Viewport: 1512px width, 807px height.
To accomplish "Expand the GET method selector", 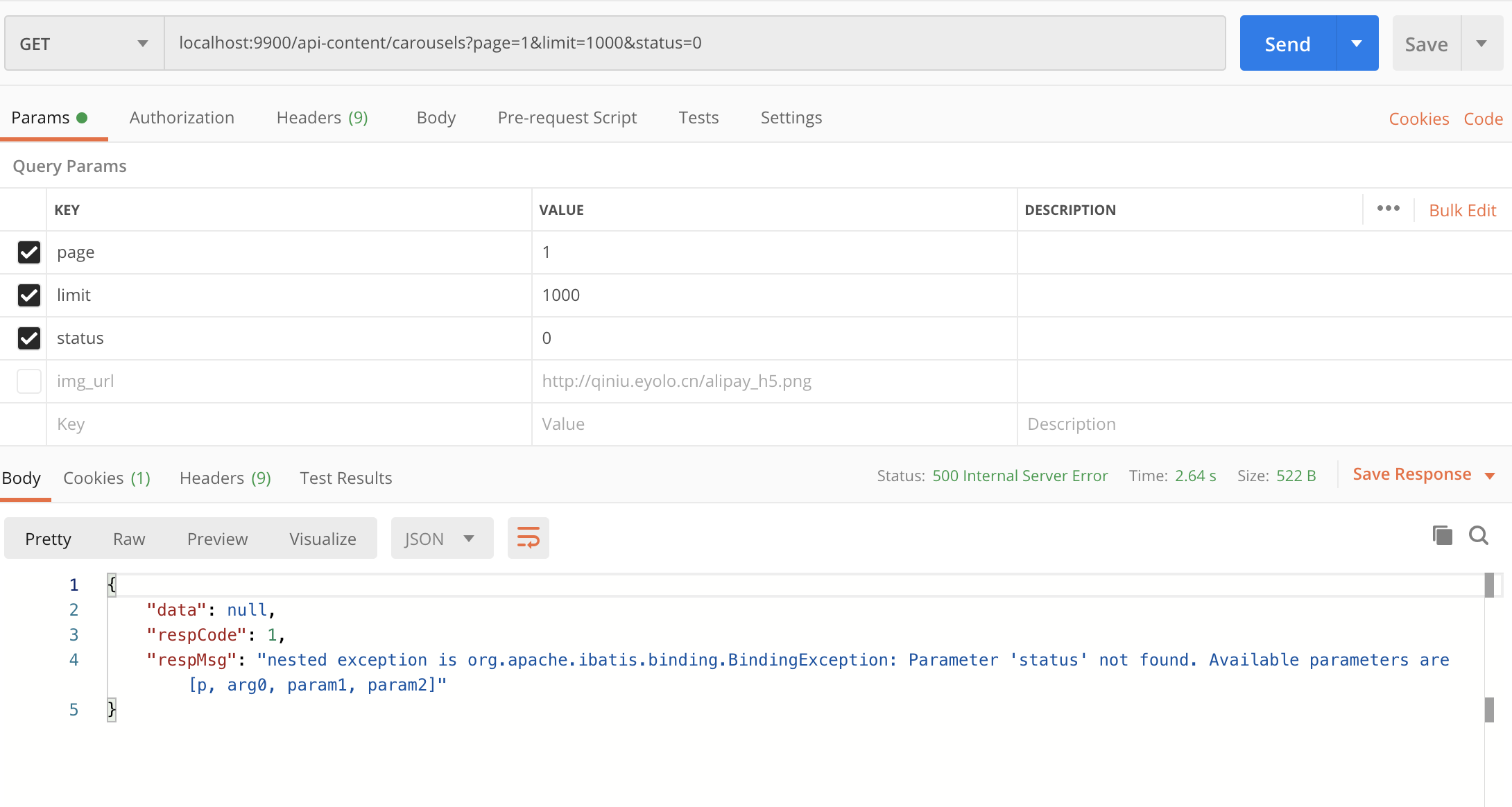I will point(84,44).
